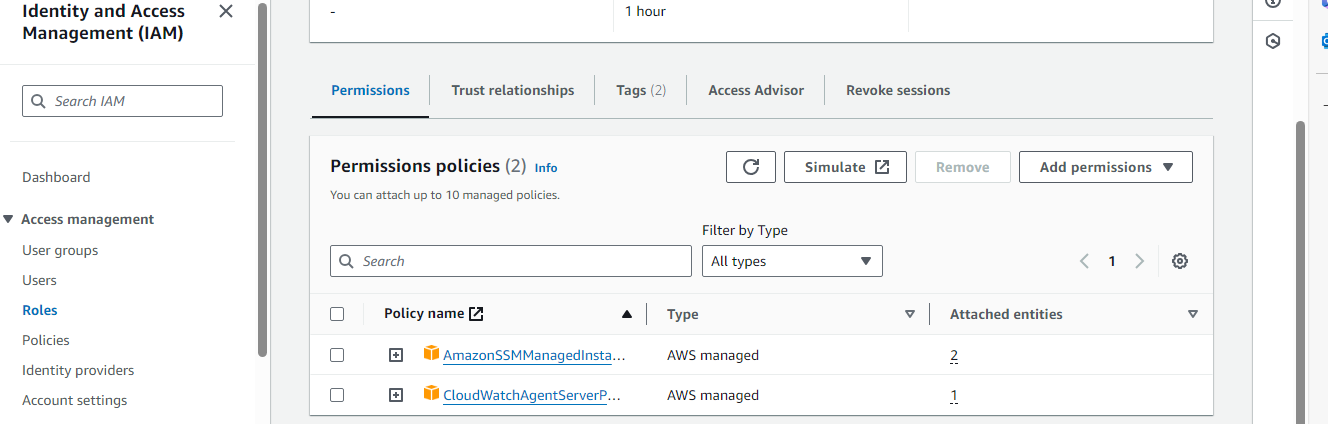Collapse the Access management section
Viewport: 1328px width, 424px height.
pyautogui.click(x=9, y=219)
